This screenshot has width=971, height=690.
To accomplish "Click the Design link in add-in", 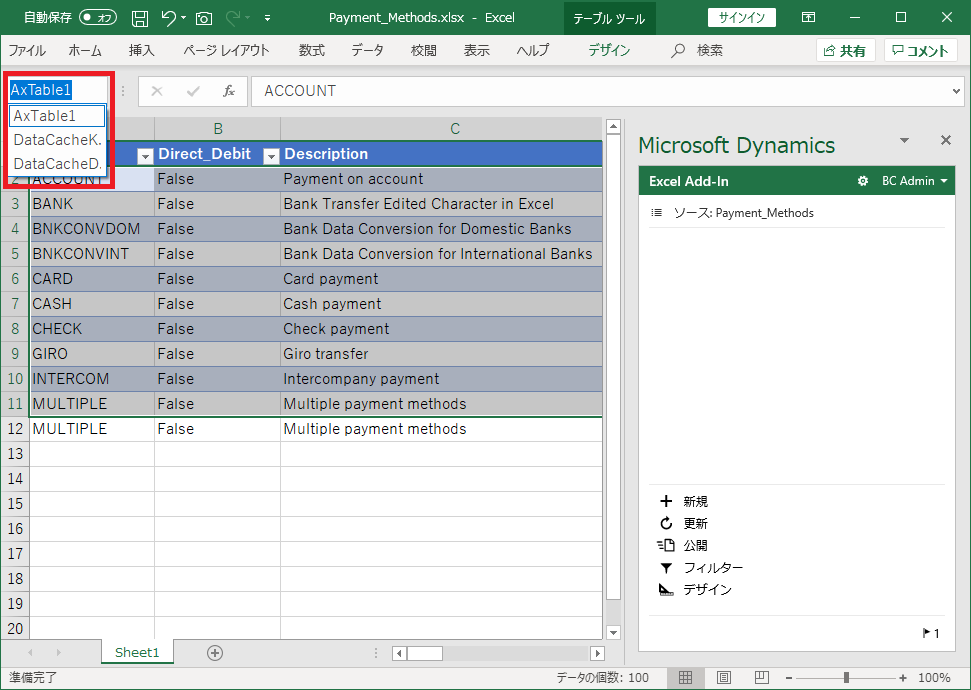I will 707,590.
